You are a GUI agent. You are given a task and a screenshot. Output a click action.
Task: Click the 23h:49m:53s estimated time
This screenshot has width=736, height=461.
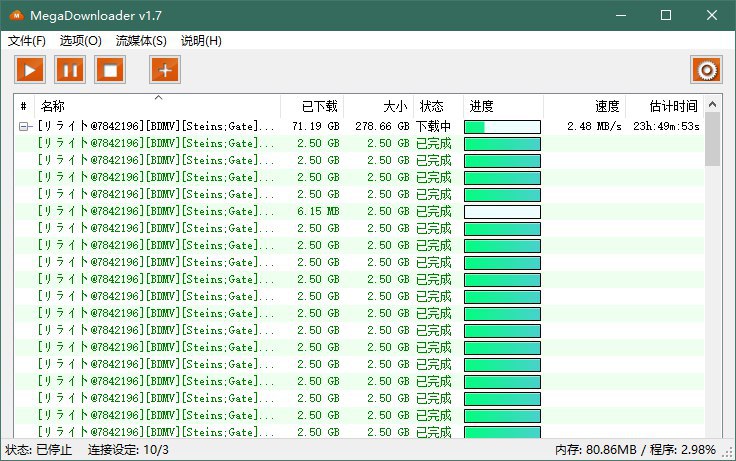click(x=666, y=126)
